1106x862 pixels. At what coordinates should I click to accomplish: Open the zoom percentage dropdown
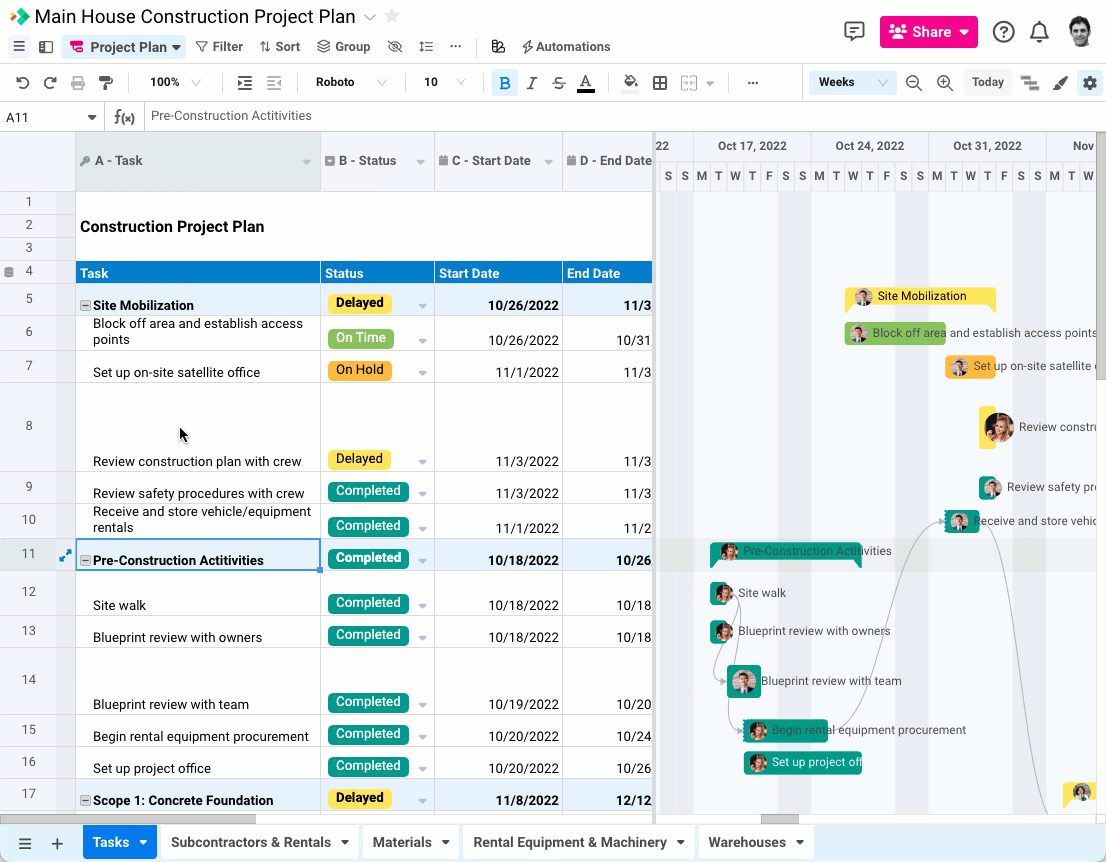[x=175, y=83]
